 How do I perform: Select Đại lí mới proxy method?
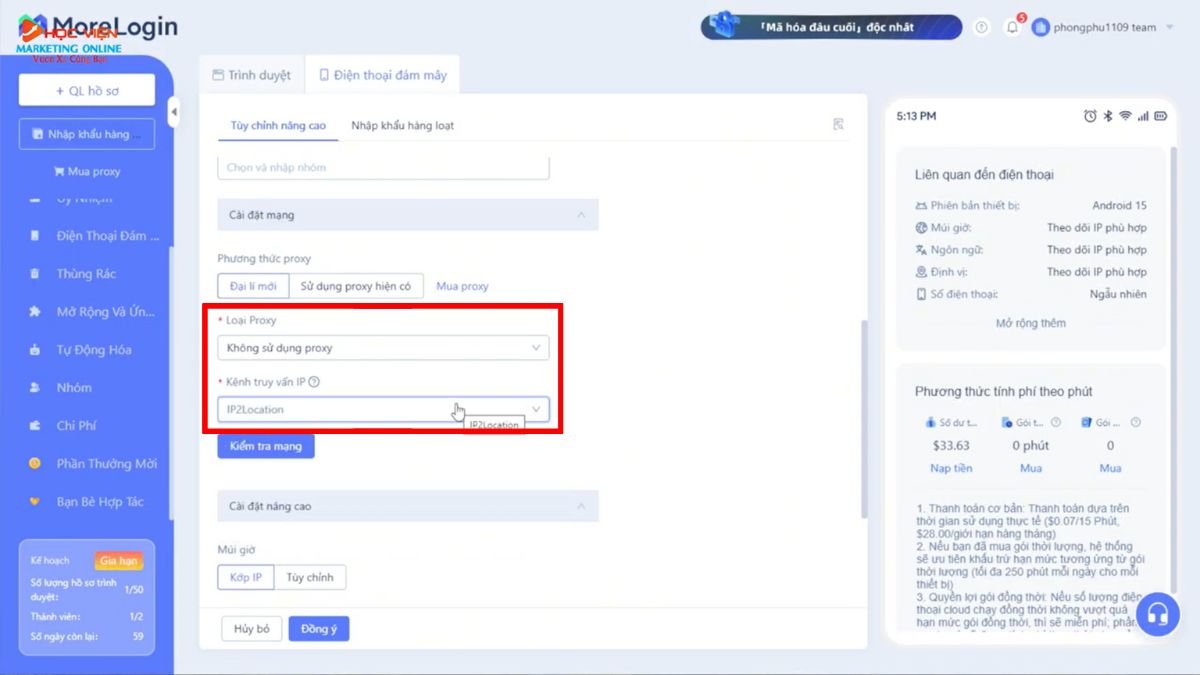(253, 286)
